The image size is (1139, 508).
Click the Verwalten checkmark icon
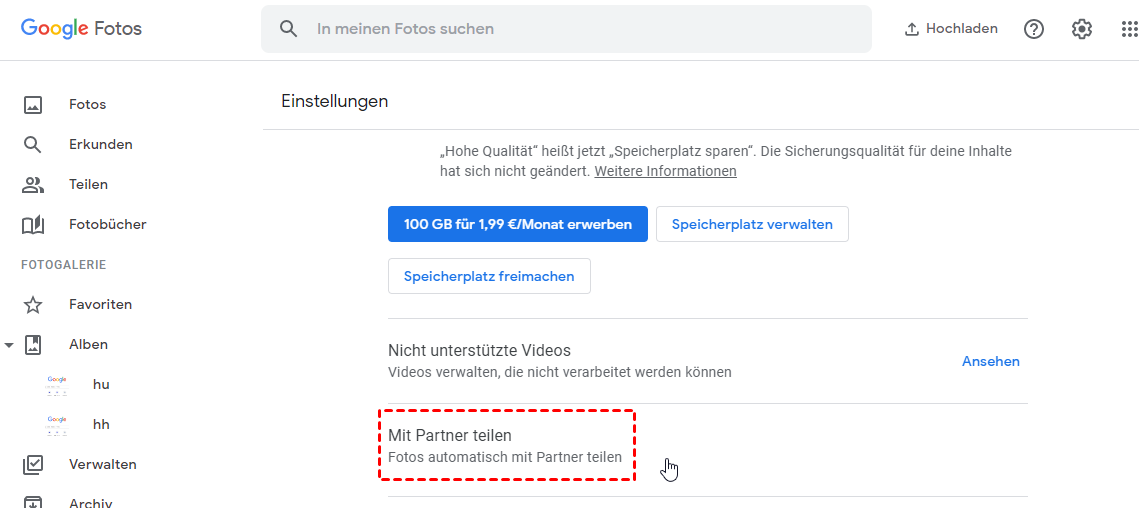(33, 464)
